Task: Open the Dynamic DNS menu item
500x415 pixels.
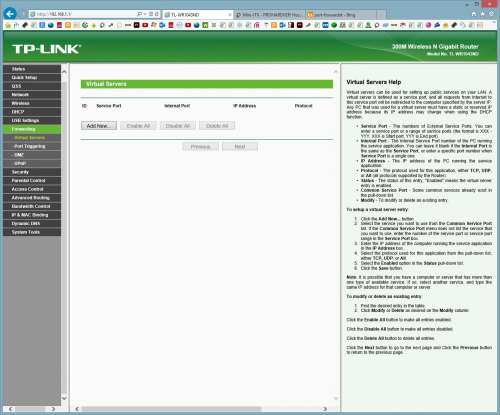Action: coord(32,224)
